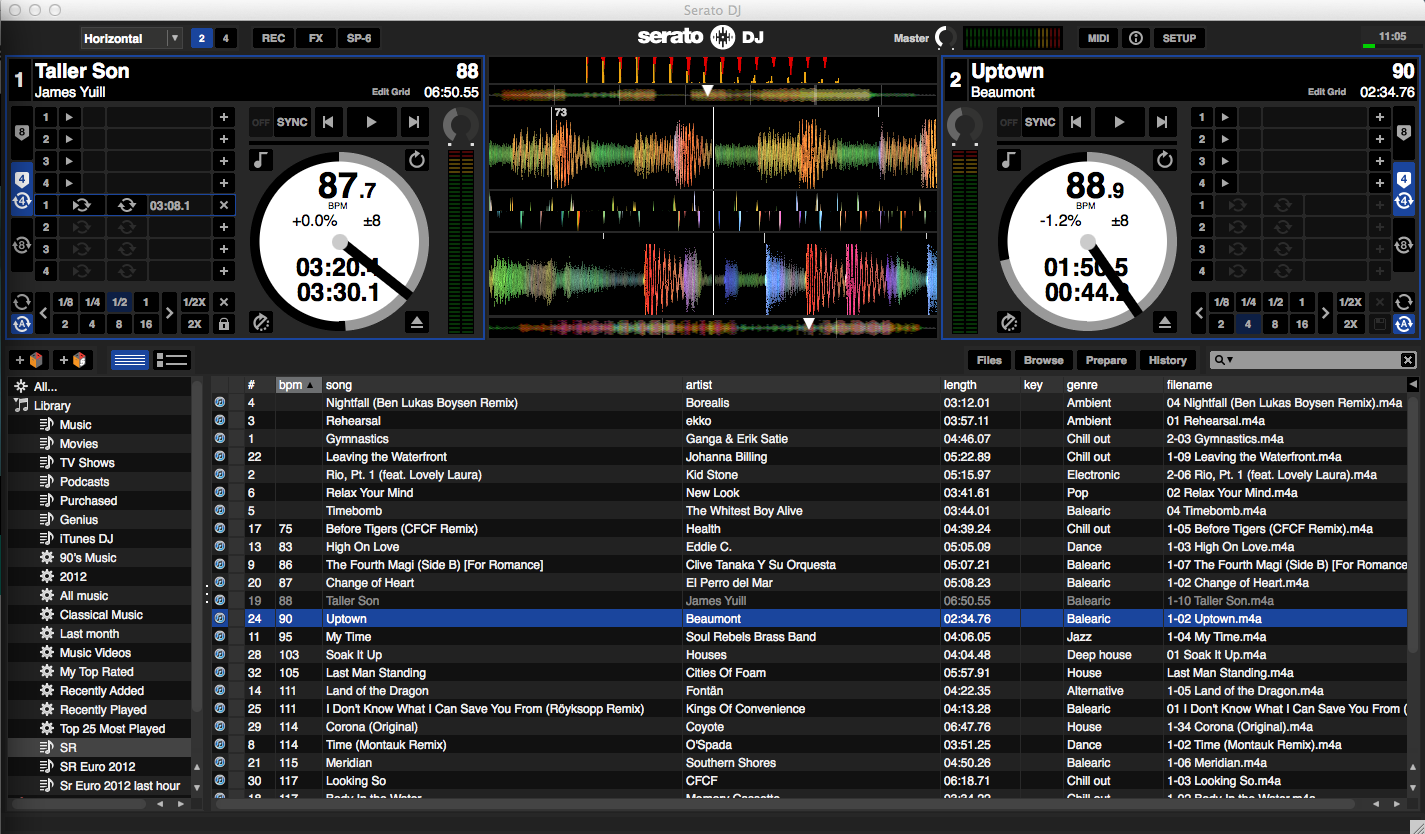The image size is (1425, 834).
Task: Eject the track from deck 1
Action: [x=417, y=321]
